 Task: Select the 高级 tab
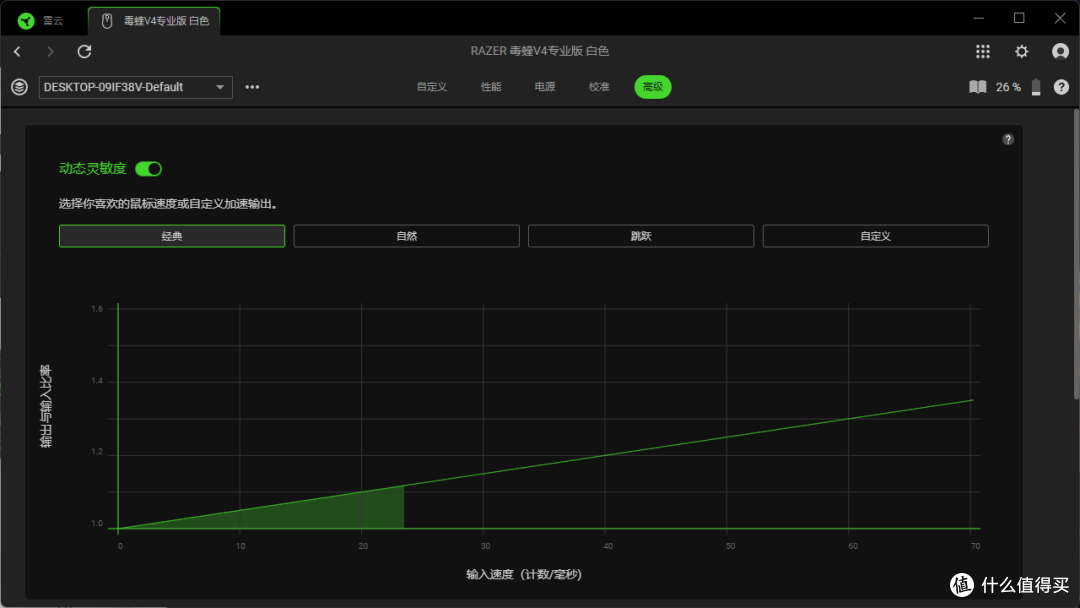coord(652,87)
